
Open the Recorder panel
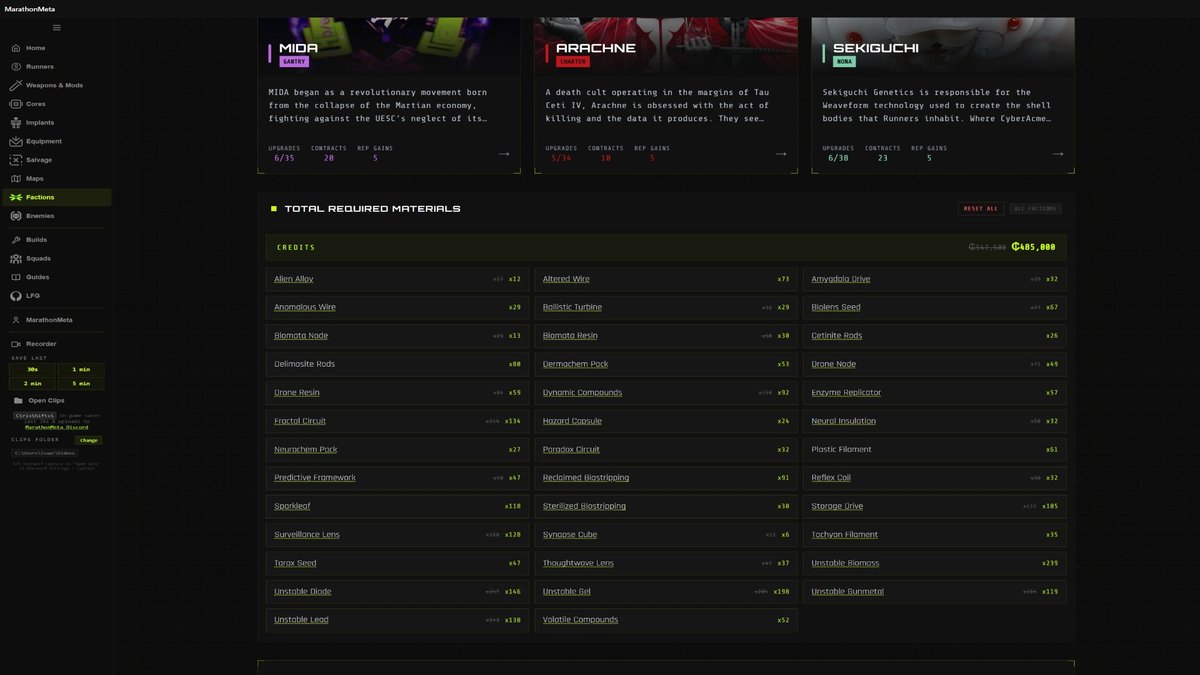point(57,344)
